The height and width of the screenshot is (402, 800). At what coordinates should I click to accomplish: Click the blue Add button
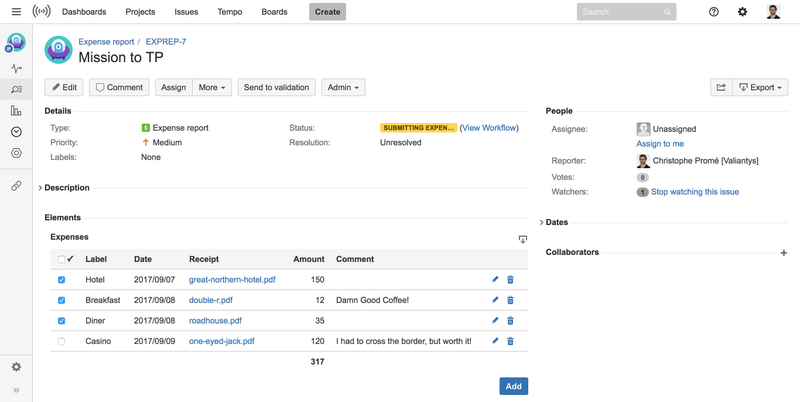513,386
